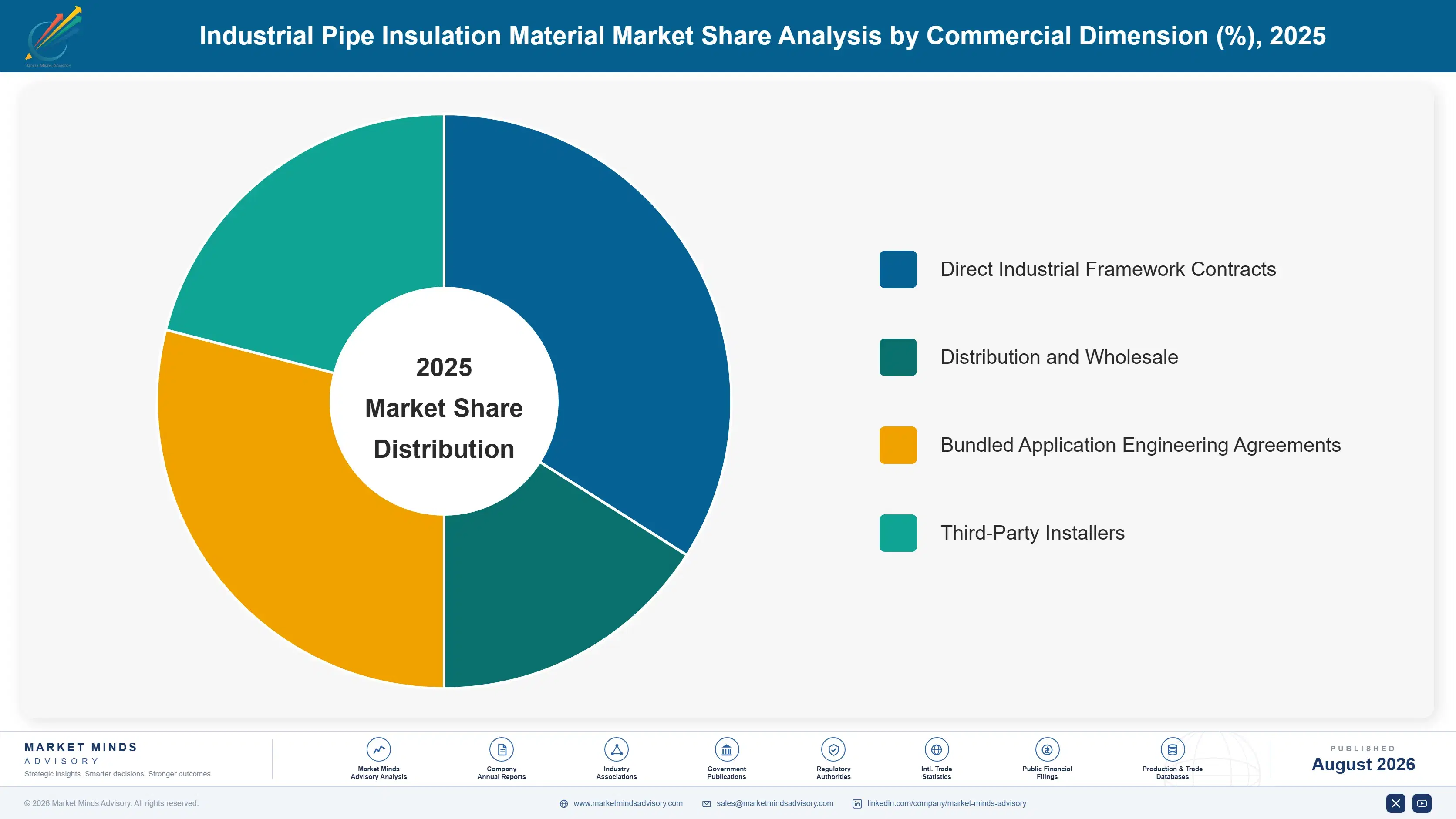The height and width of the screenshot is (819, 1456).
Task: Click the Production & Trade Databases icon
Action: pyautogui.click(x=1173, y=749)
